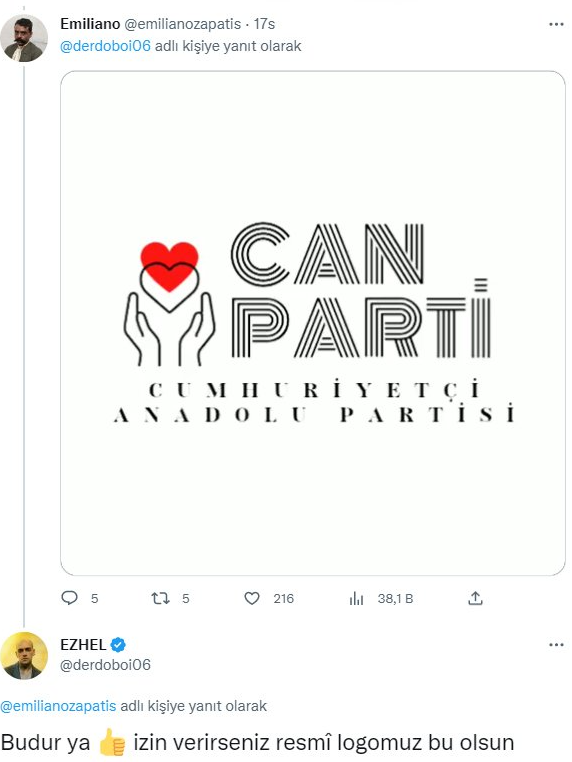Click the 216 likes count
This screenshot has width=572, height=762.
coord(283,598)
